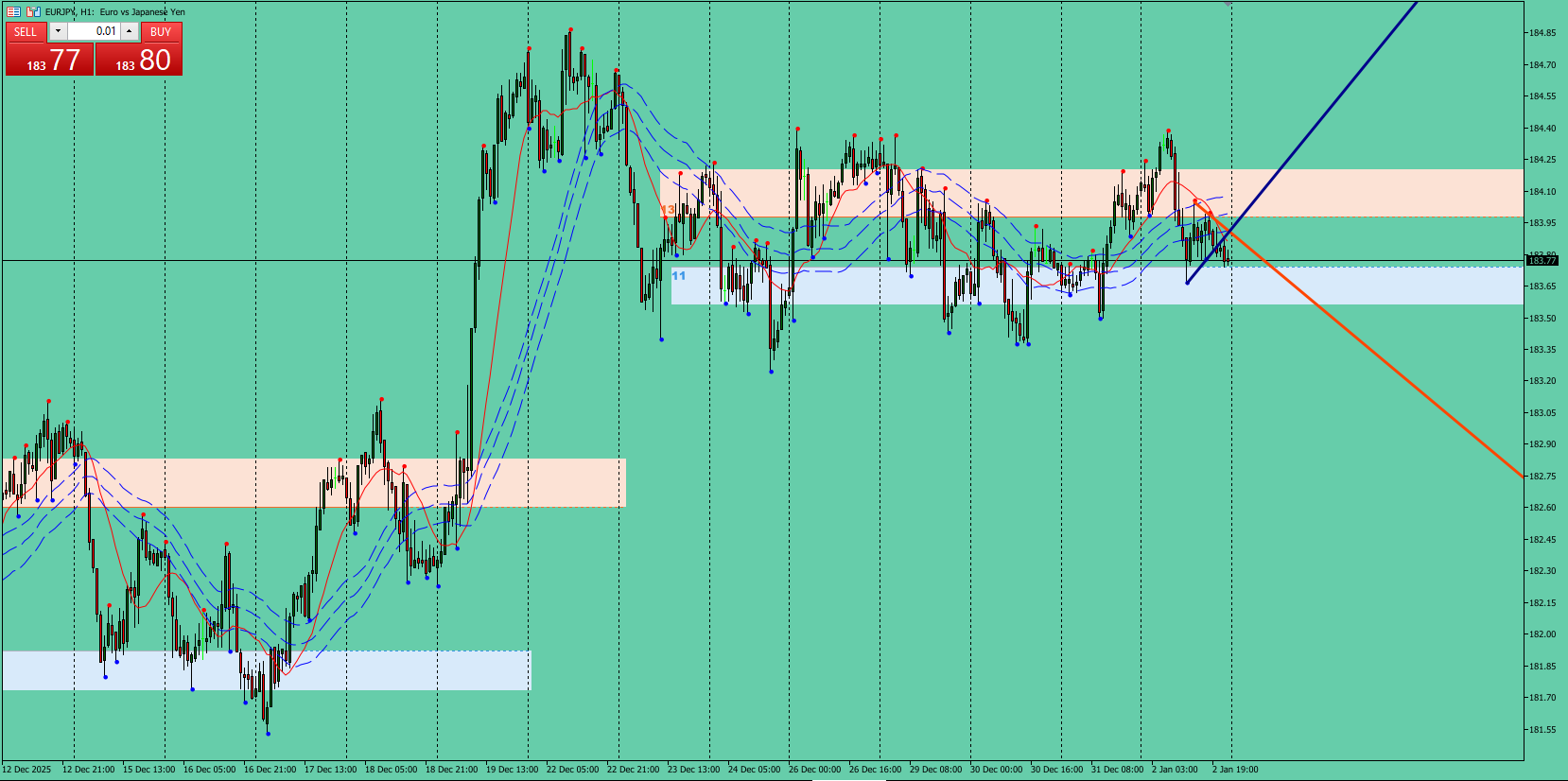Viewport: 1568px width, 781px height.
Task: Click time label 26 Dec 00:00
Action: [x=814, y=770]
